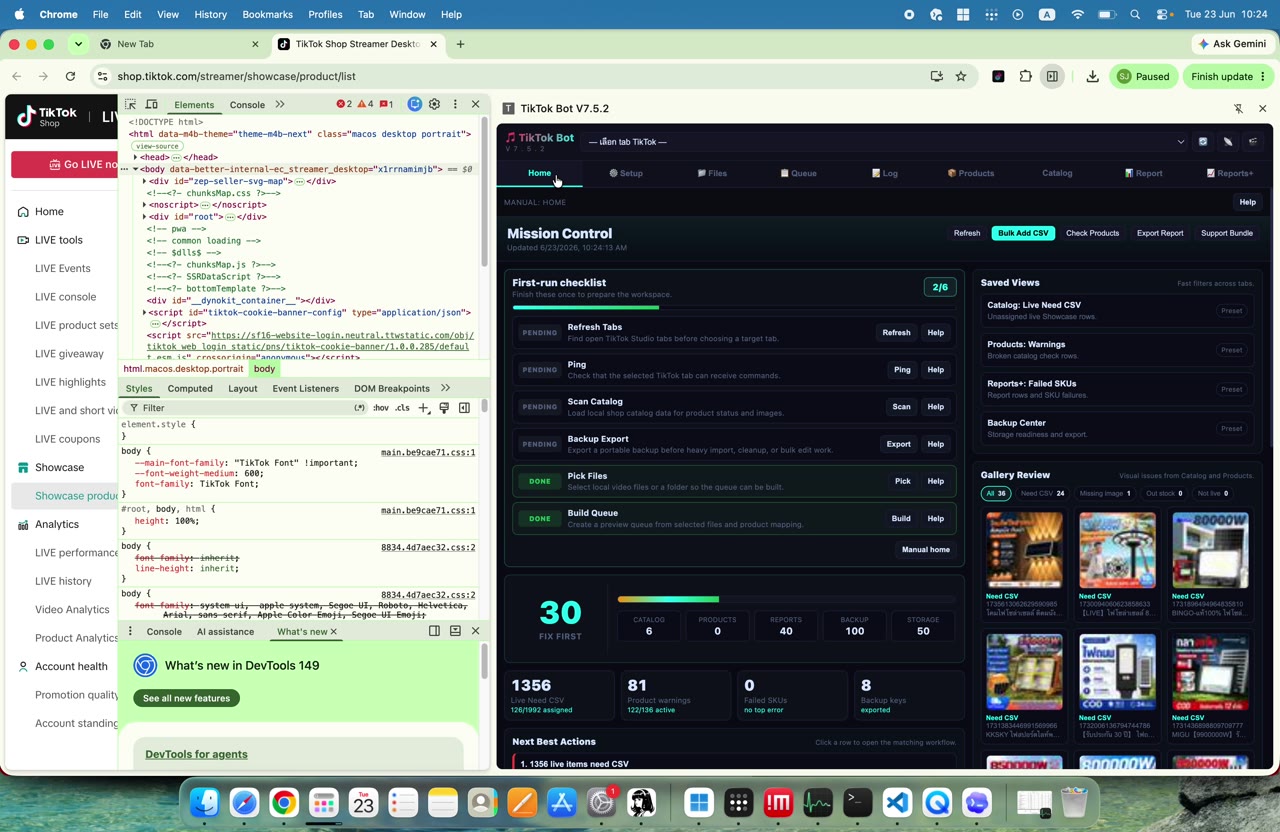The image size is (1280, 832).
Task: Refresh the tab list in TikTok Bot header
Action: (1203, 142)
